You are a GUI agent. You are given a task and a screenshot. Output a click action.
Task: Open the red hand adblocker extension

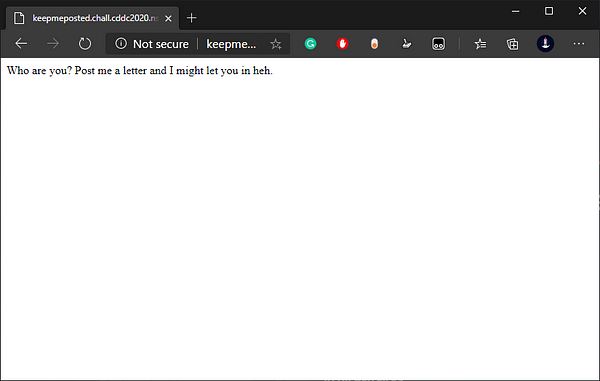[x=342, y=44]
